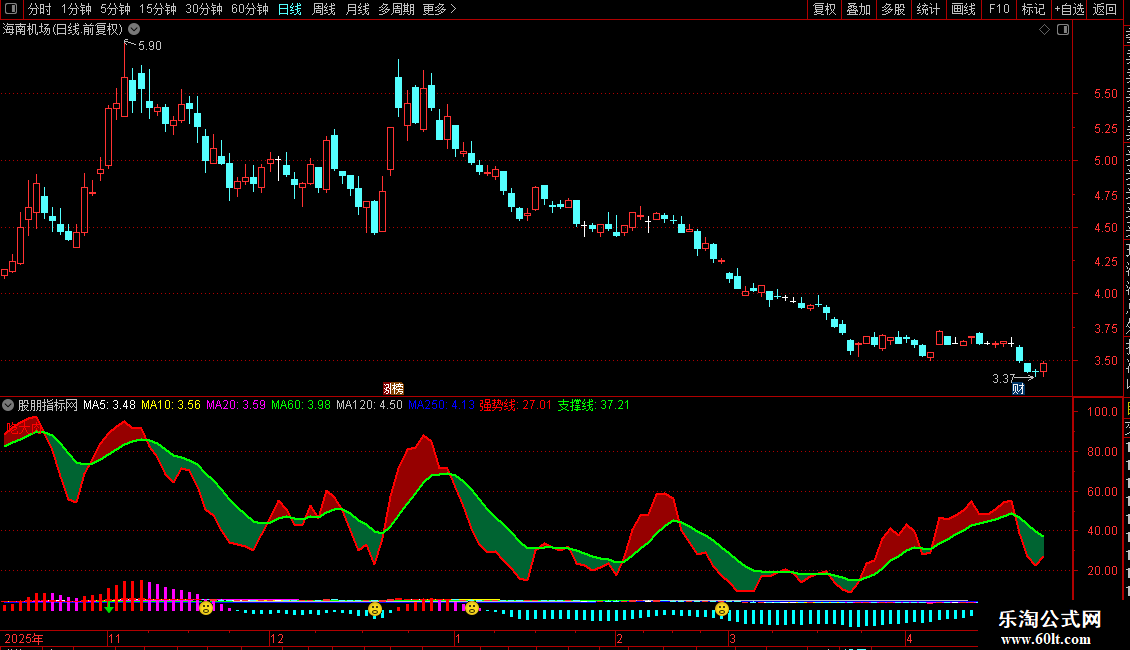Image resolution: width=1130 pixels, height=650 pixels.
Task: Click the MA250: 4.13 indicator value
Action: click(x=441, y=405)
